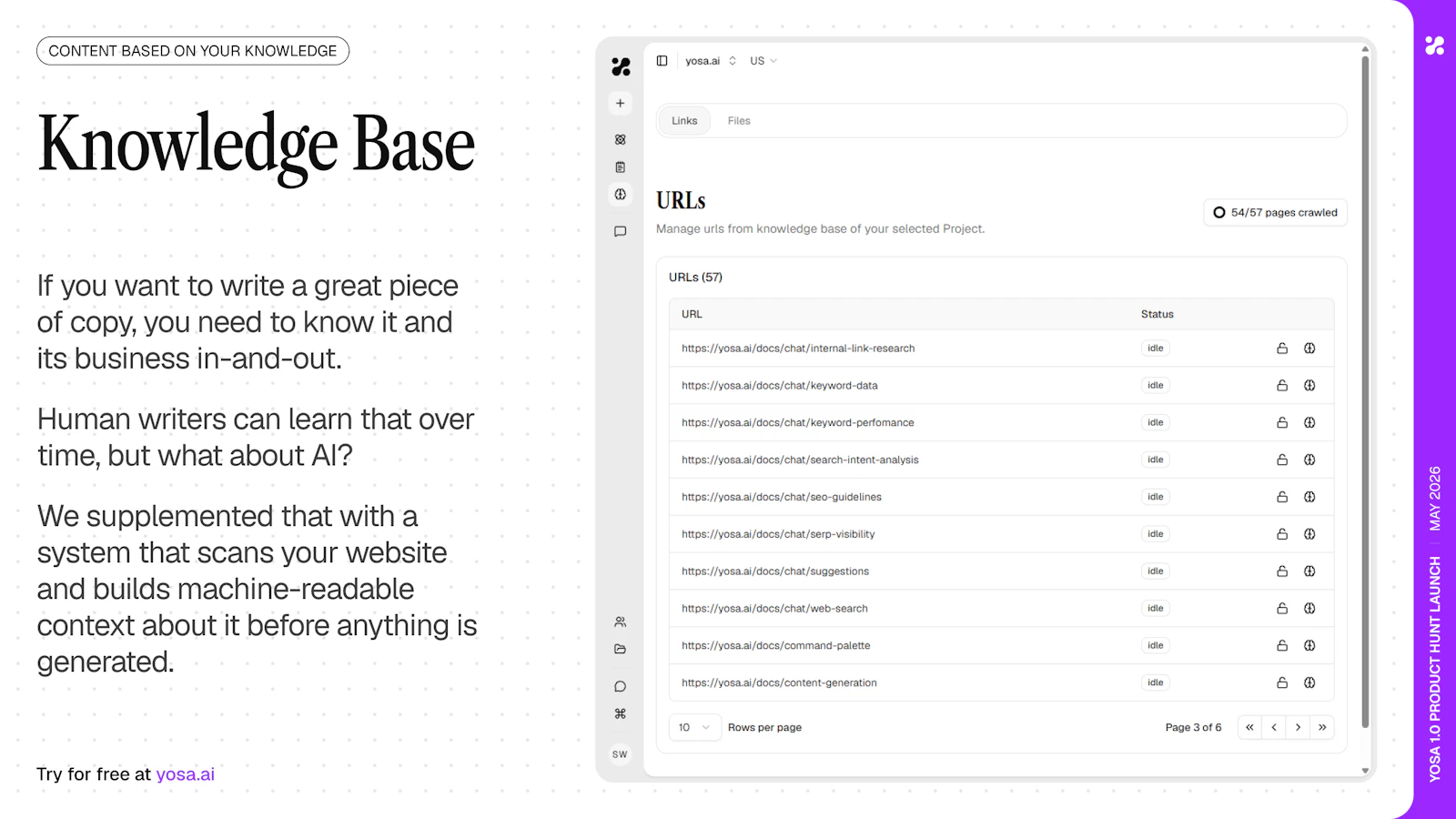Image resolution: width=1456 pixels, height=819 pixels.
Task: Open the brain knowledge base sidebar icon
Action: [x=620, y=195]
